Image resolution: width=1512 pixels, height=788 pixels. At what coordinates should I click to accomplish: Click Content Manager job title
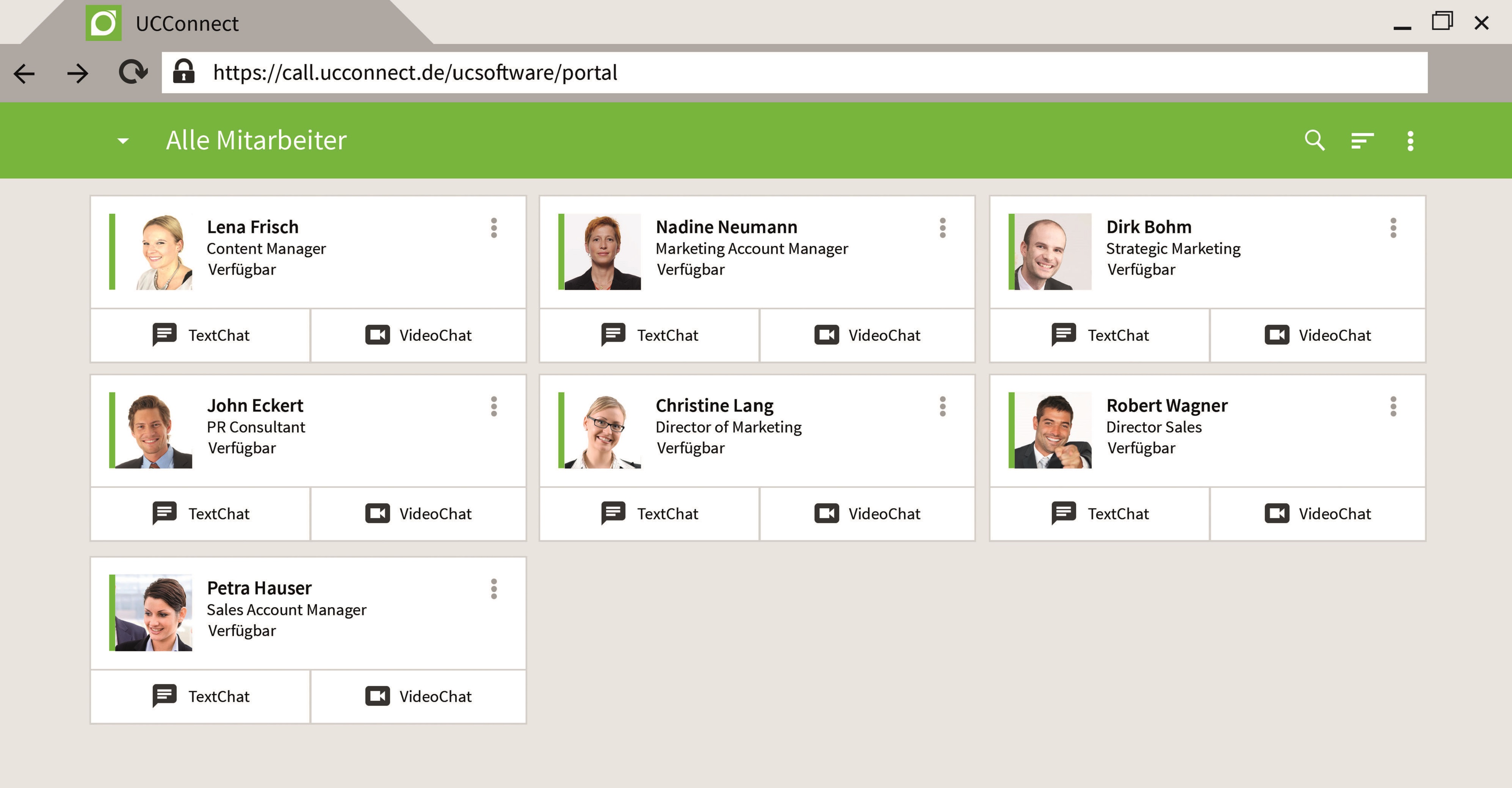coord(266,249)
